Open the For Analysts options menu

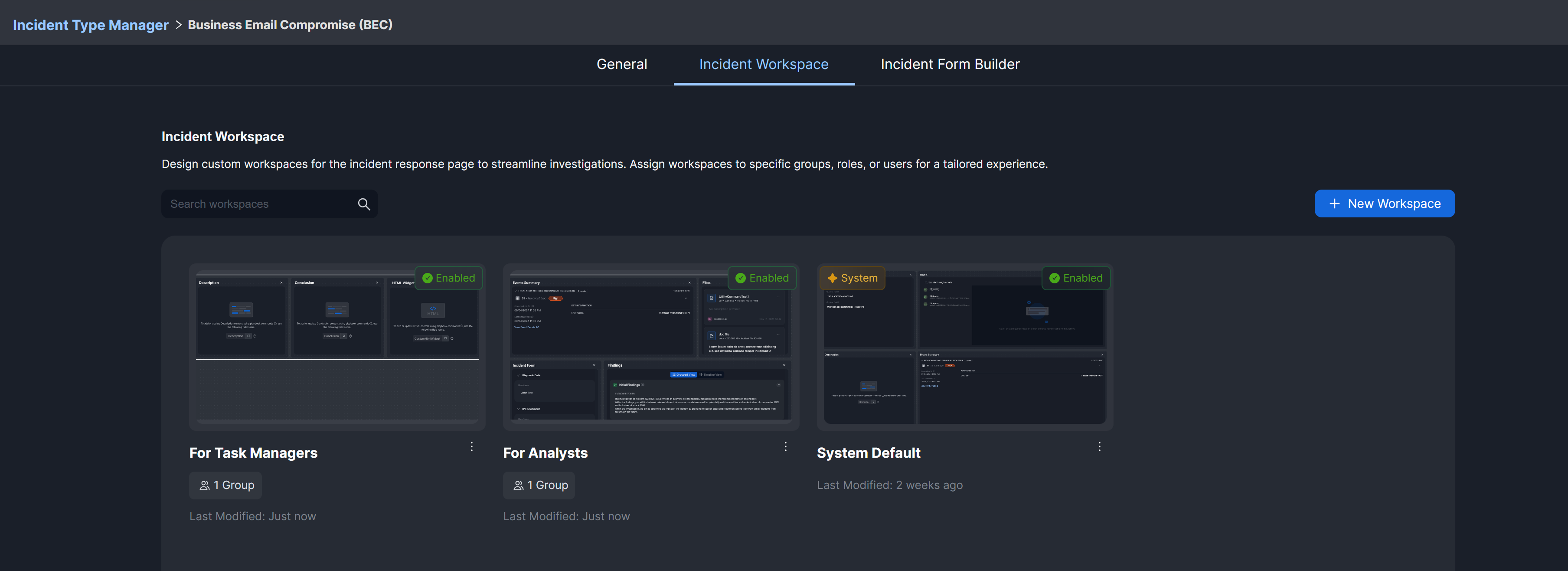[785, 447]
